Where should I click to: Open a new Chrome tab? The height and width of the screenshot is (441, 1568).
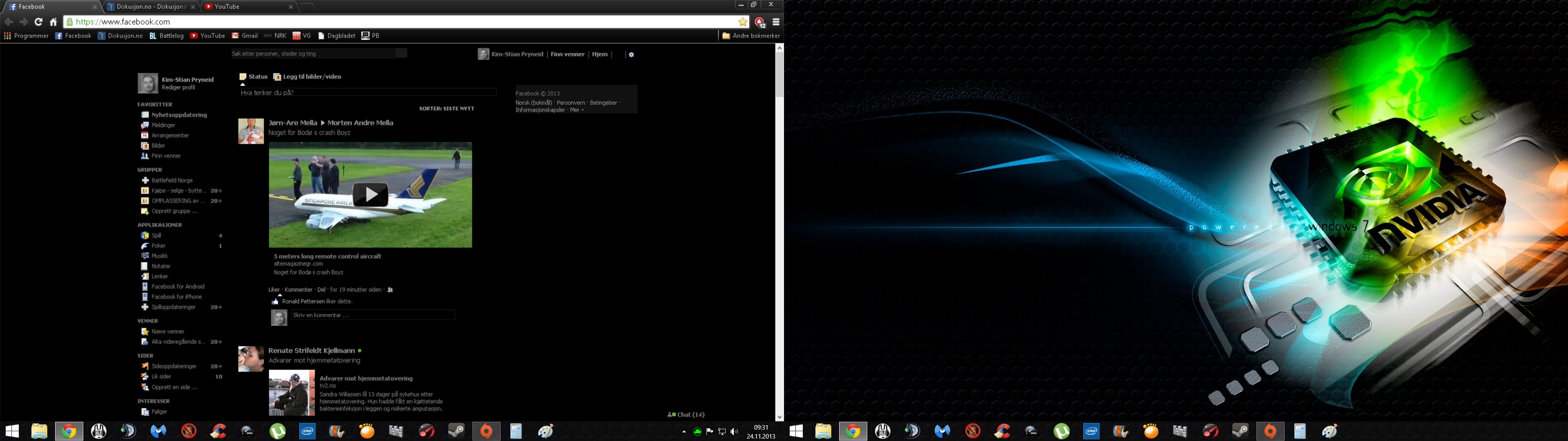[308, 7]
